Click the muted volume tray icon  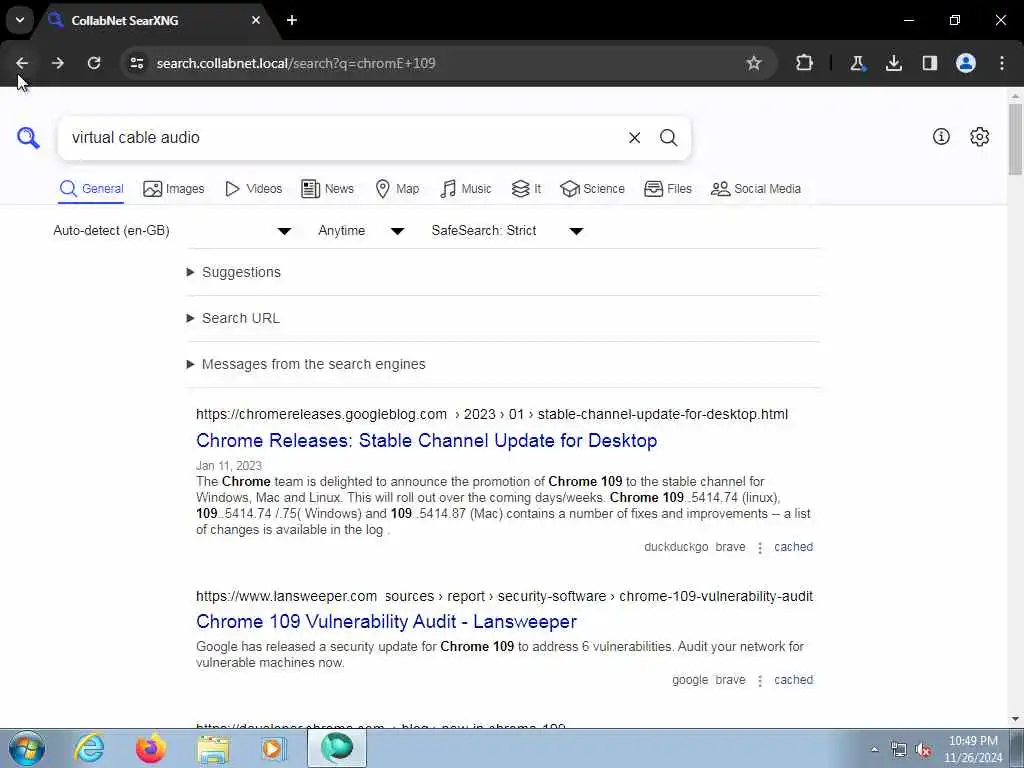click(x=923, y=749)
